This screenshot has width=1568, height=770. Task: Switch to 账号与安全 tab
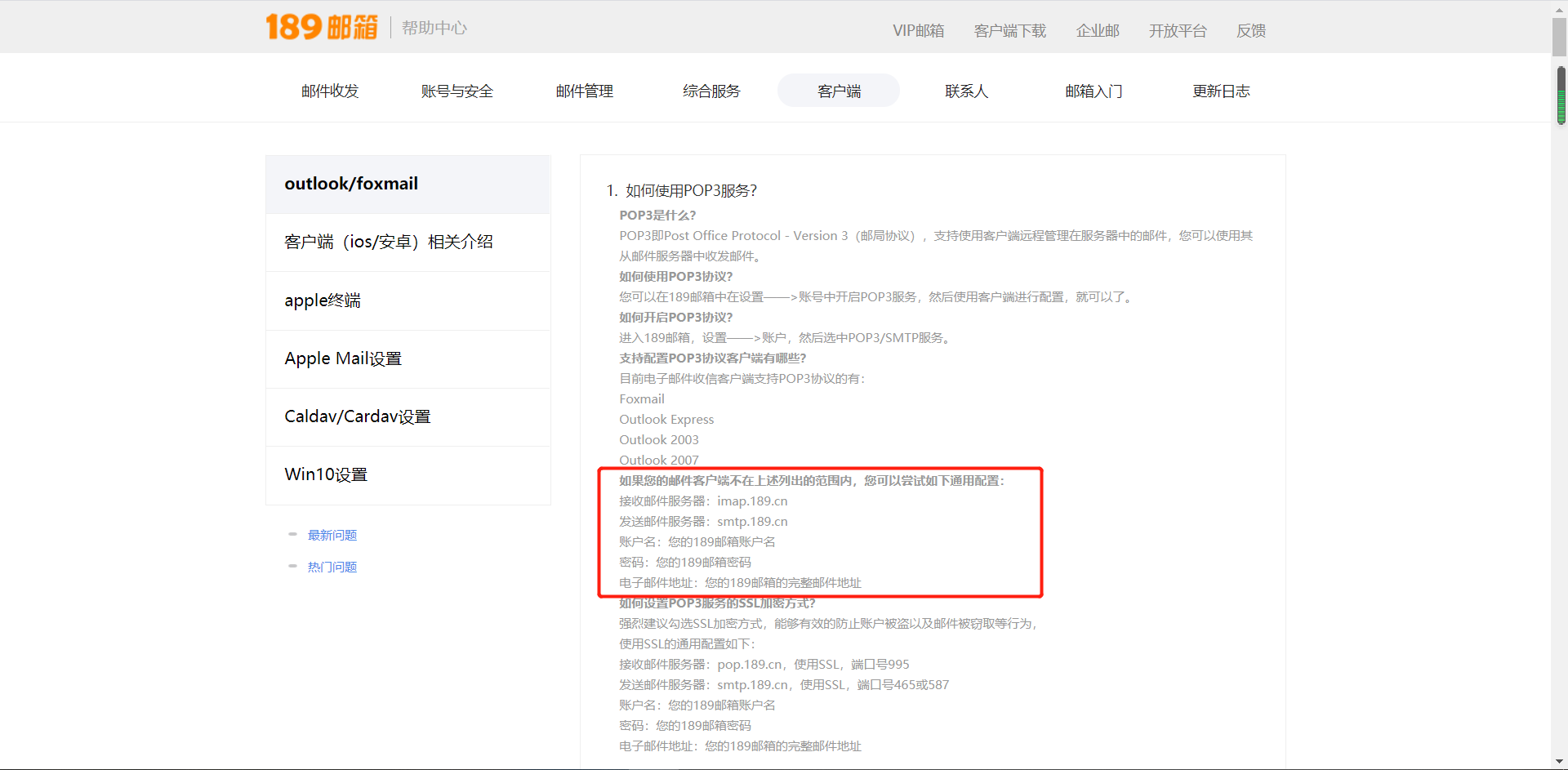click(x=457, y=91)
